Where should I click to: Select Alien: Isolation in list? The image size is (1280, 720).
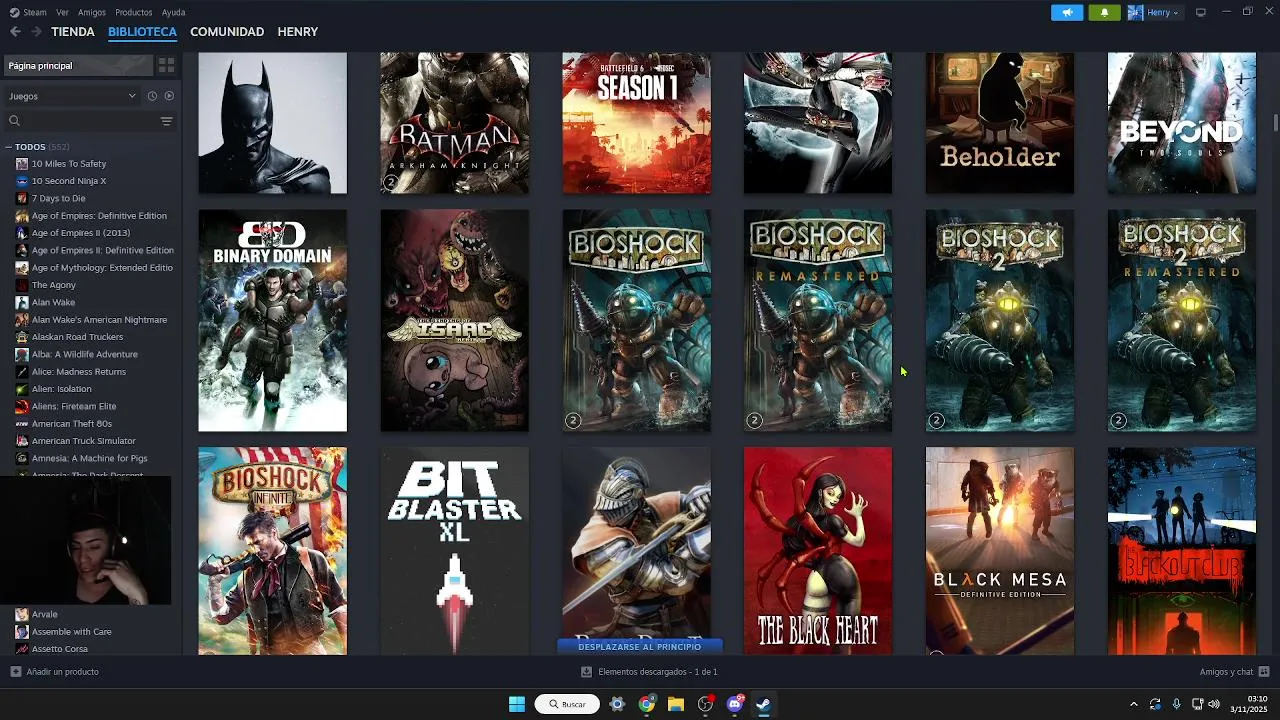pyautogui.click(x=61, y=389)
